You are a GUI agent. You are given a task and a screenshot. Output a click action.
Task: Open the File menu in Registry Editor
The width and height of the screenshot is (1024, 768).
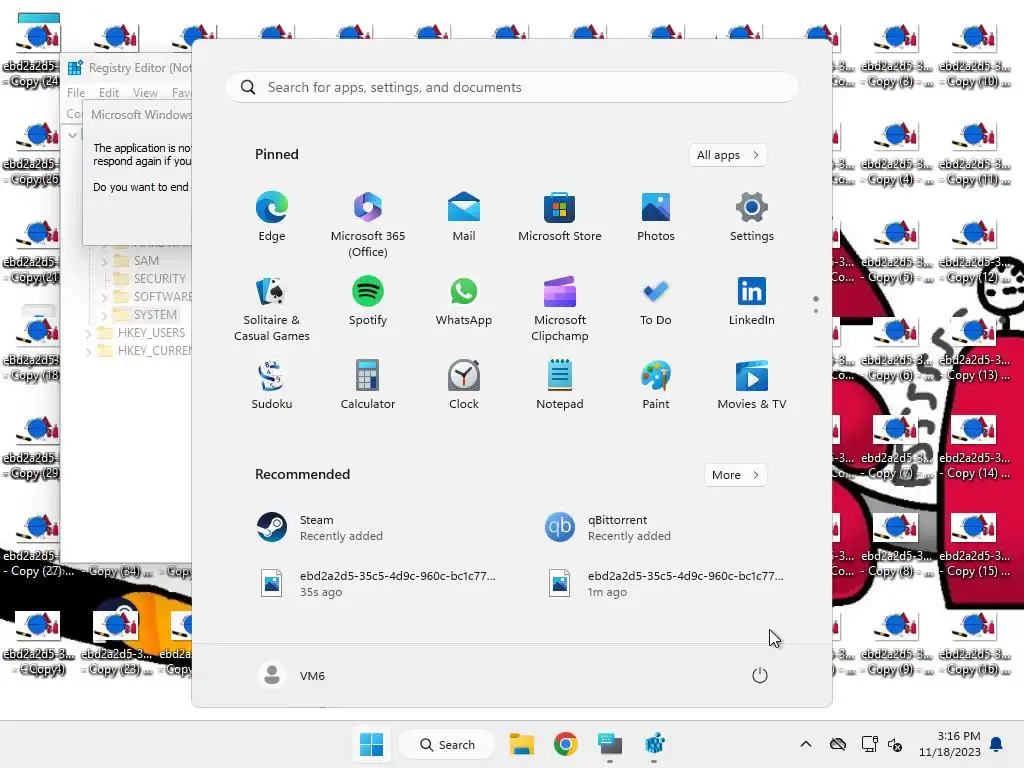pyautogui.click(x=76, y=93)
